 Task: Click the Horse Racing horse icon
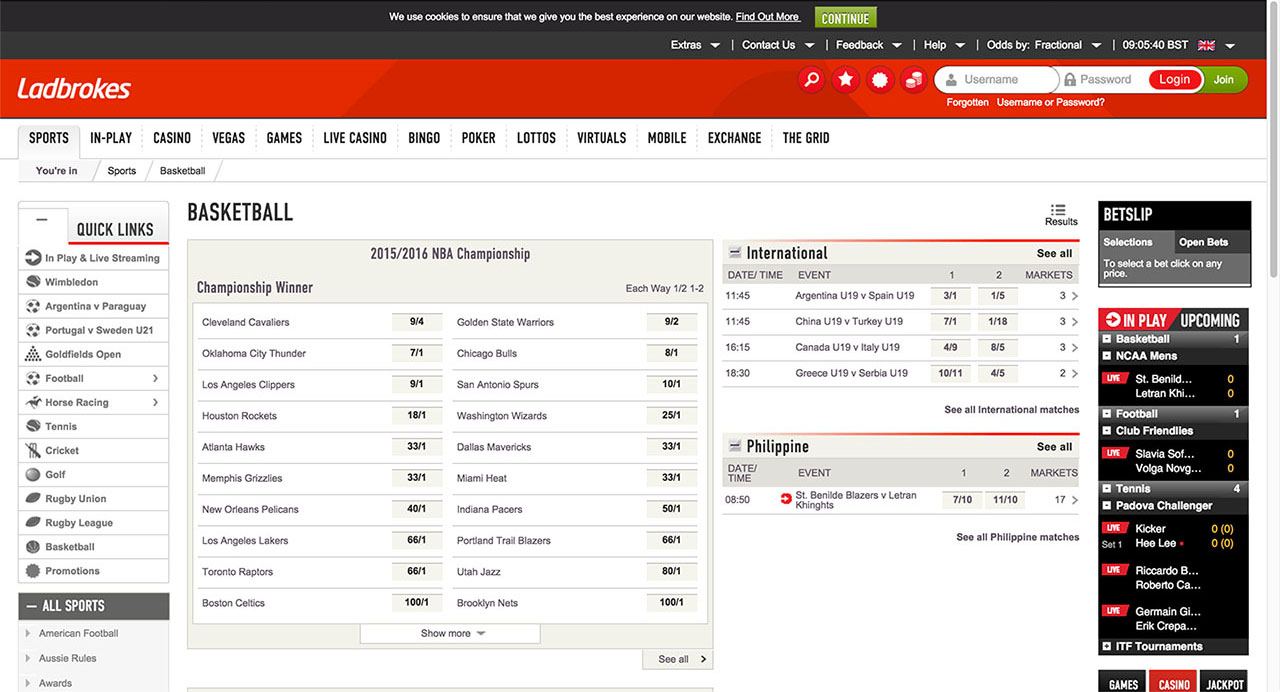coord(33,402)
